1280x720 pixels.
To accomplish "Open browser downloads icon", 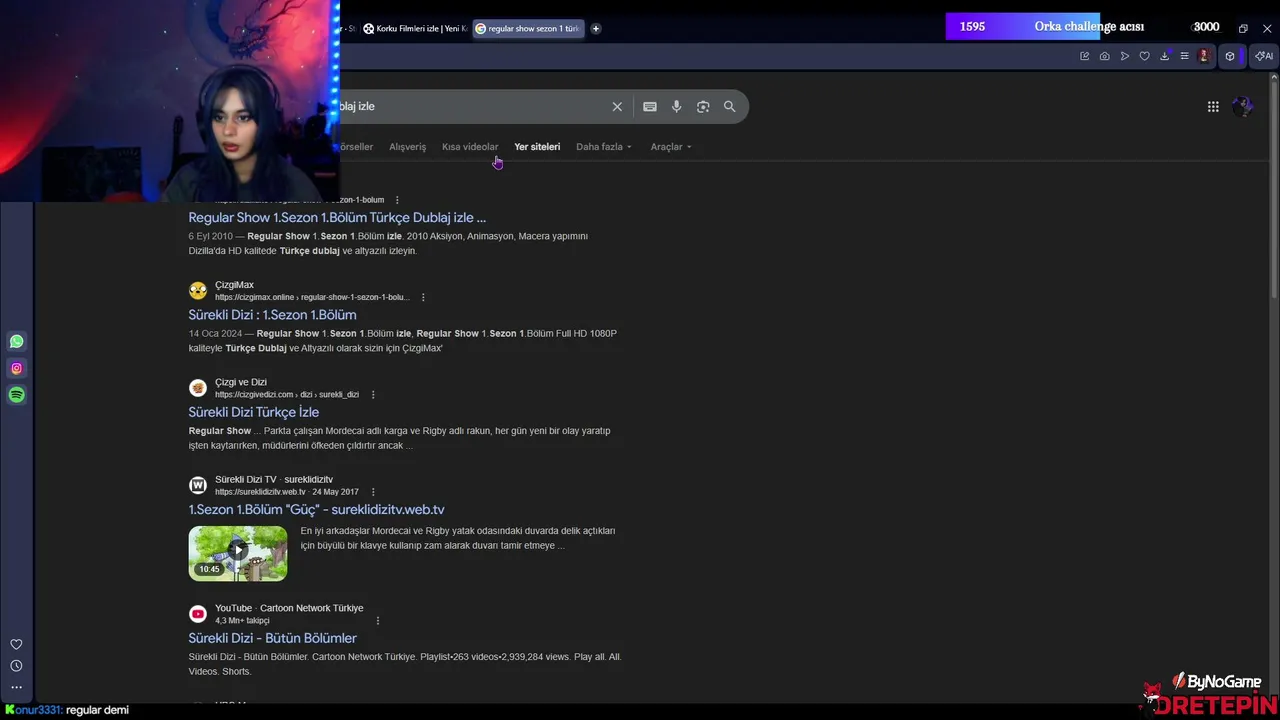I will (x=1164, y=56).
